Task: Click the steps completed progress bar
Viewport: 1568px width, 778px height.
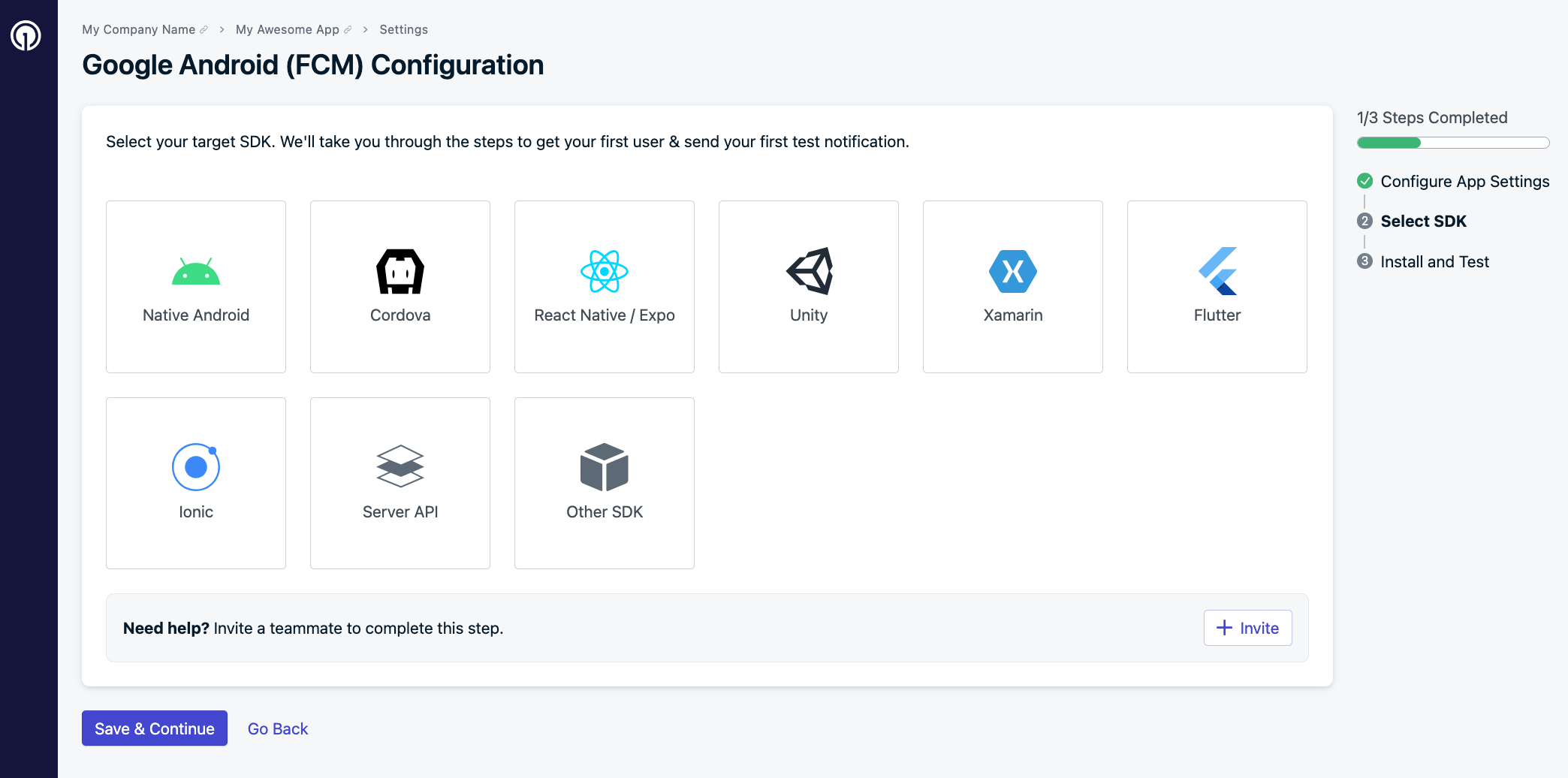Action: coord(1452,143)
